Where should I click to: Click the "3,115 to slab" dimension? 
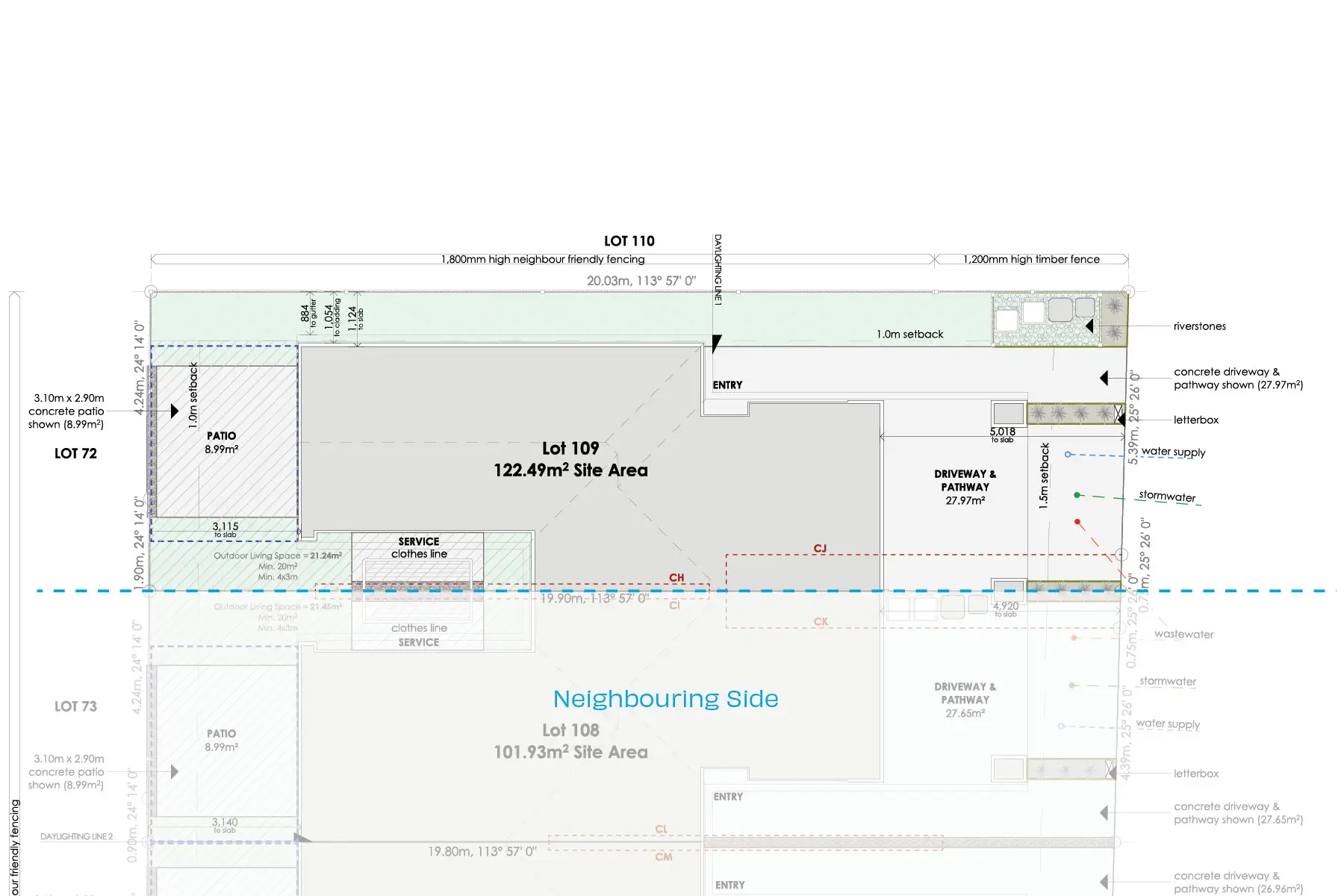click(x=225, y=529)
